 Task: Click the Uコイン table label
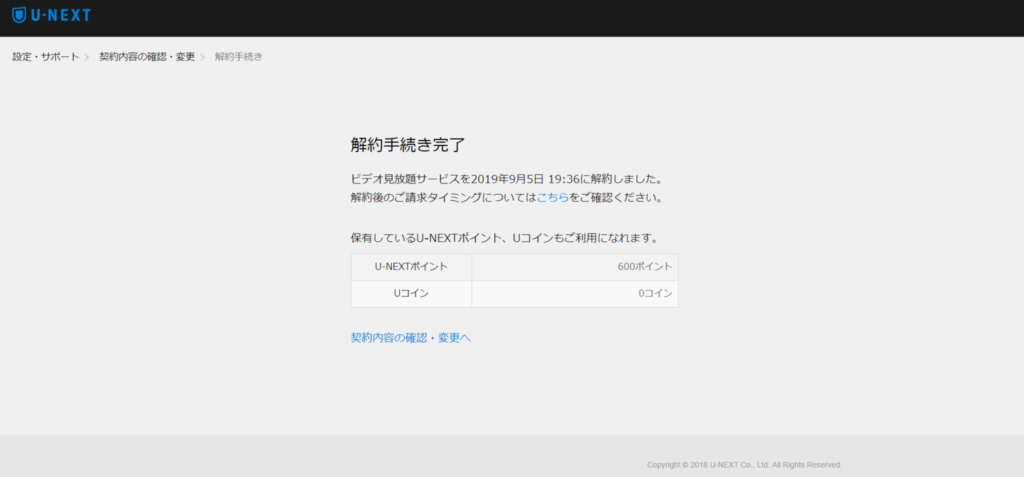click(411, 294)
